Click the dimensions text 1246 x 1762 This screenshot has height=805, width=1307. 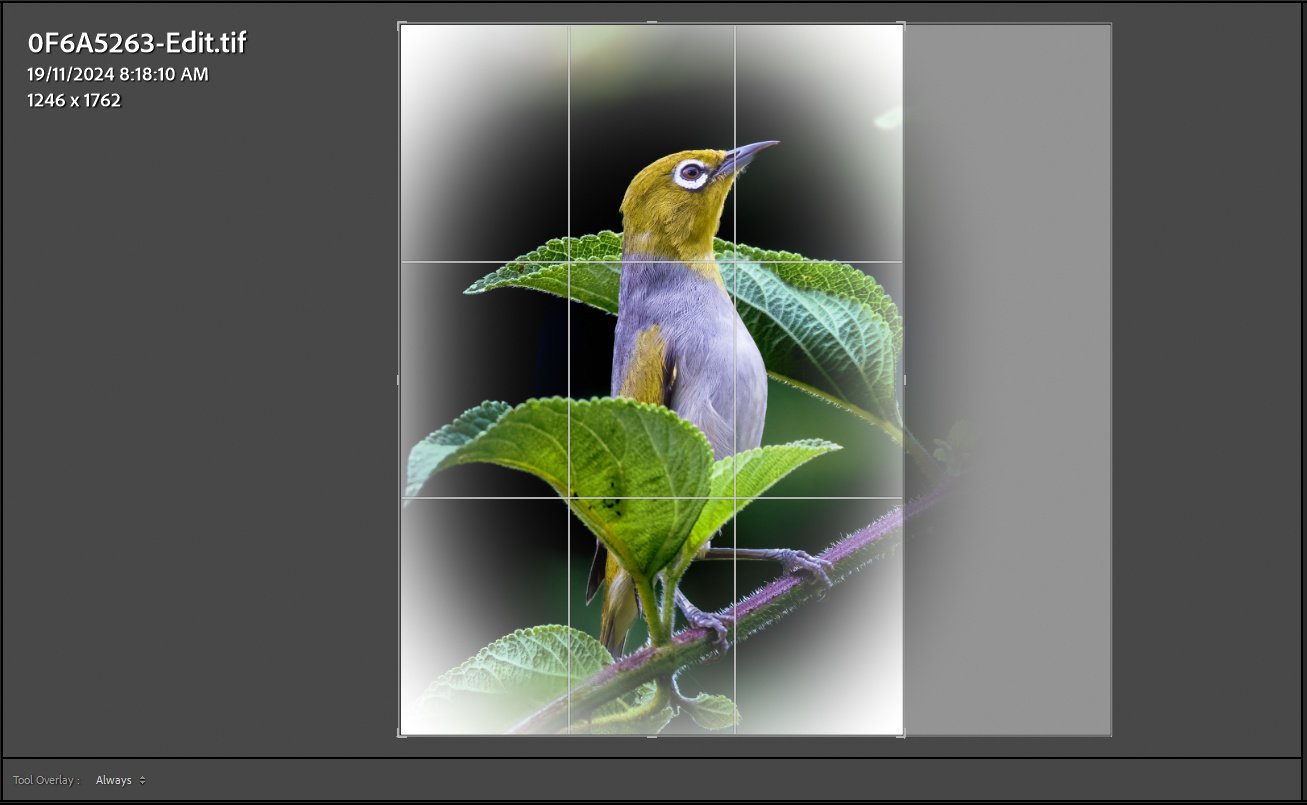[74, 100]
